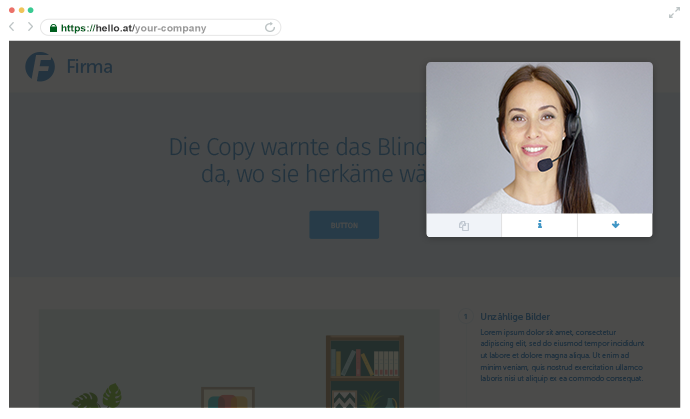Click the green padlock security icon

click(x=53, y=28)
